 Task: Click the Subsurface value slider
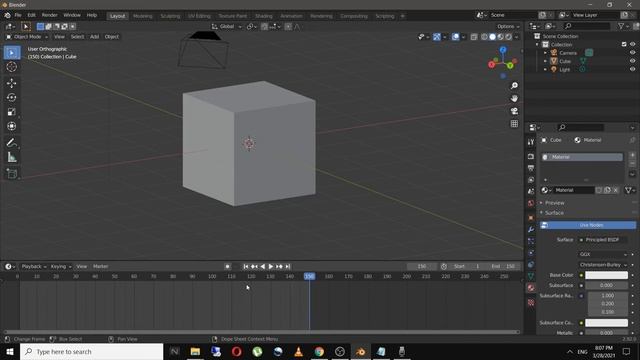coord(607,286)
